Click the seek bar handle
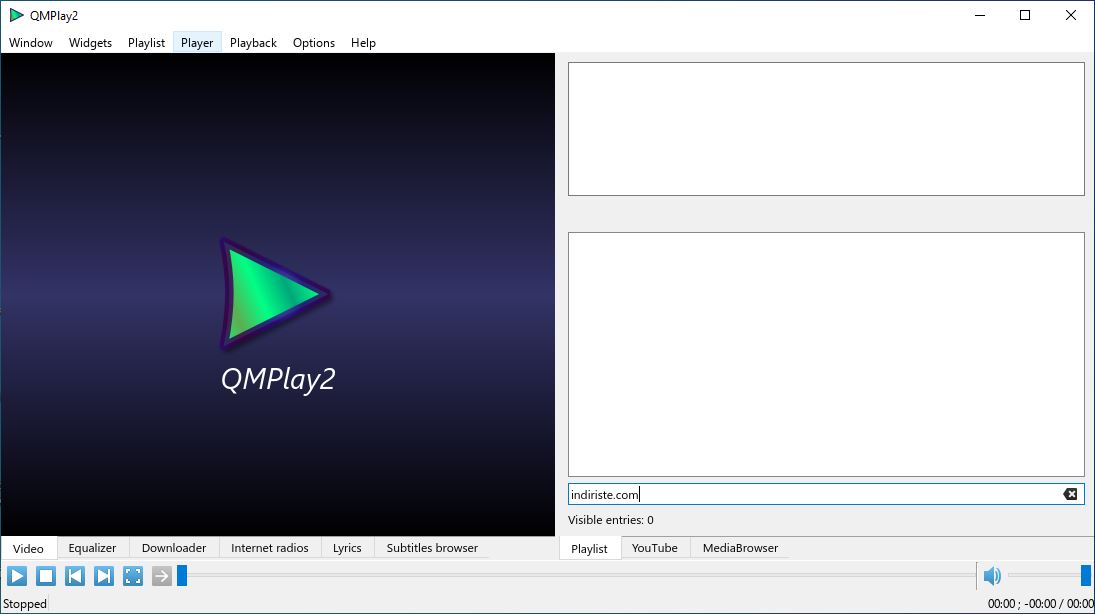 (x=182, y=576)
